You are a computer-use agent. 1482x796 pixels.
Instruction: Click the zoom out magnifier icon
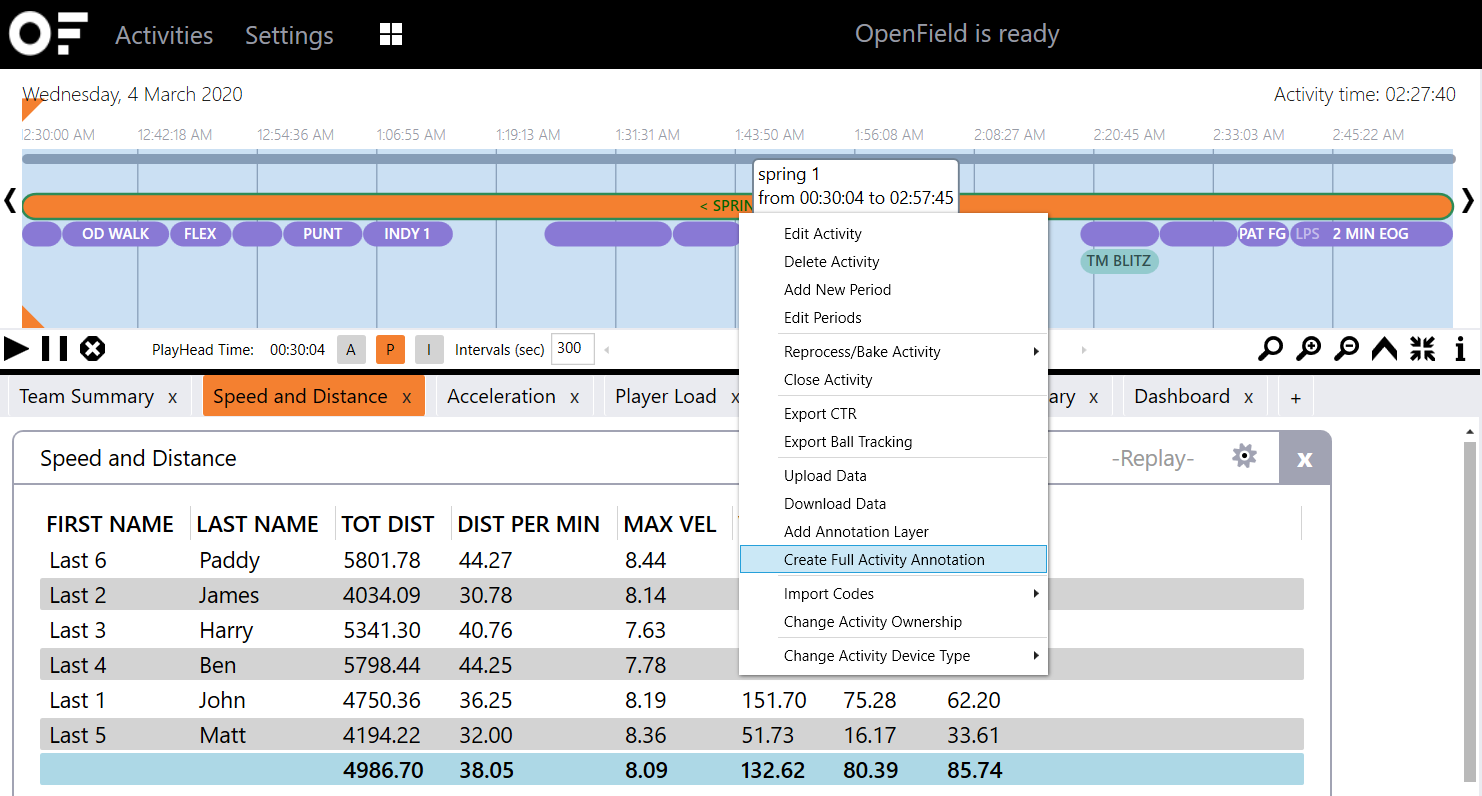[1347, 349]
